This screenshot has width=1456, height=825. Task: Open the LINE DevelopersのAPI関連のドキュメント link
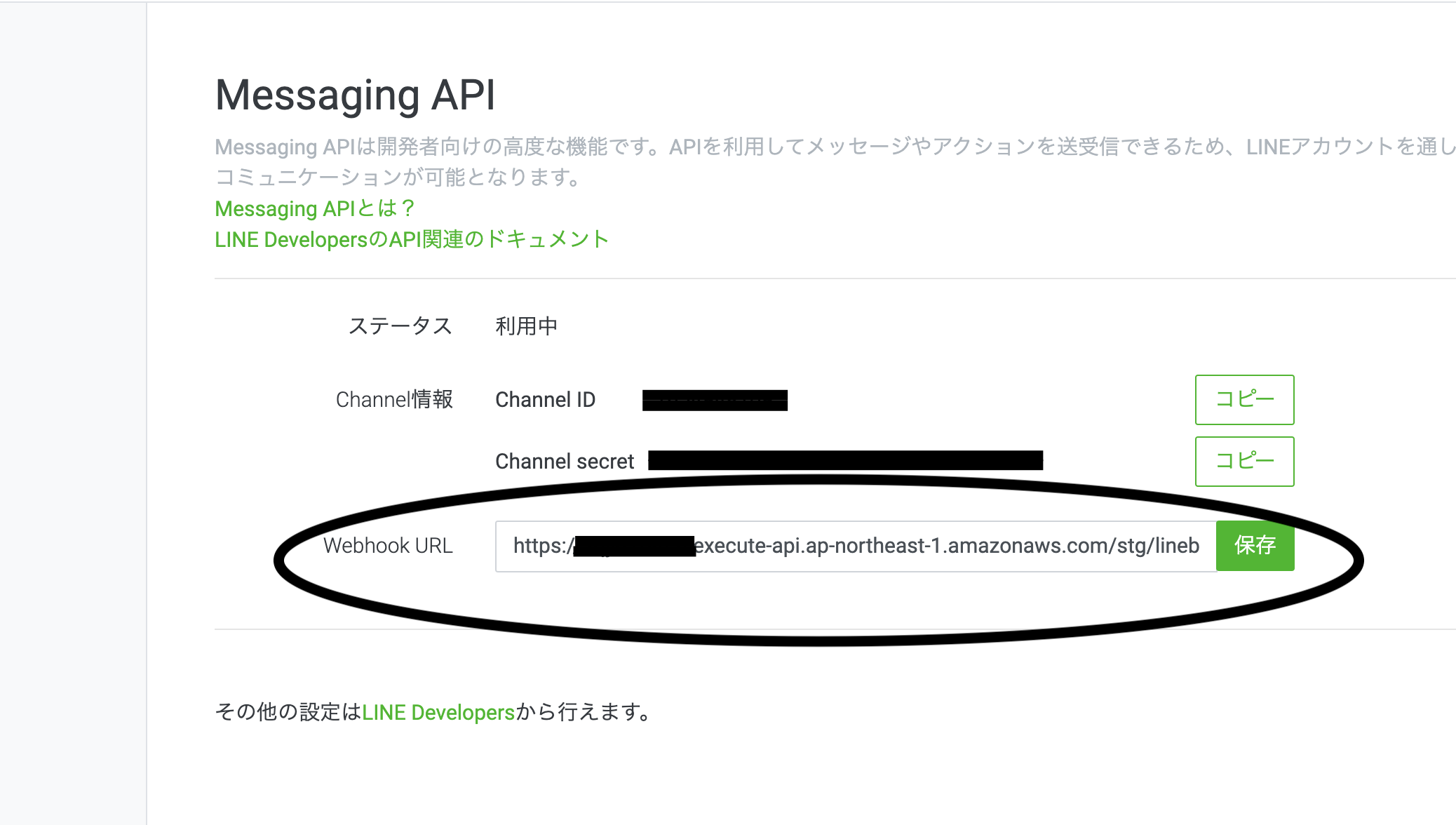[411, 239]
